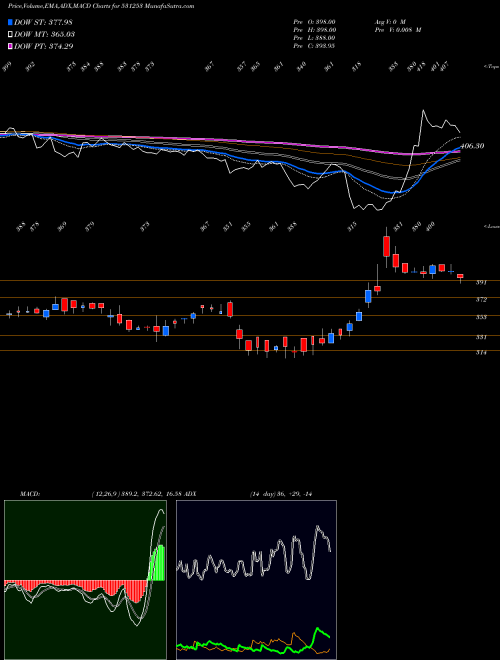Click the '(14 day) 36, +29, -14' ADX readout

coord(281,494)
